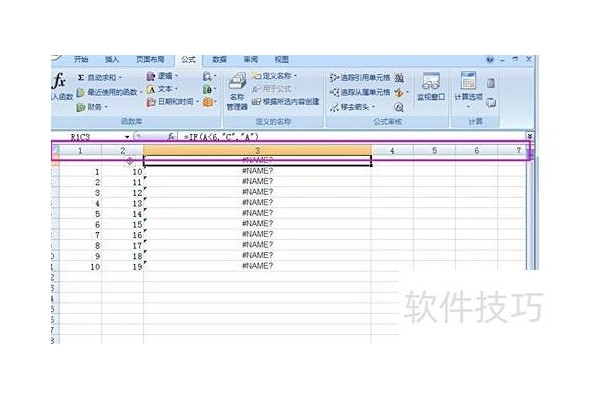
Task: Click the Calculate Now icon
Action: [x=491, y=83]
